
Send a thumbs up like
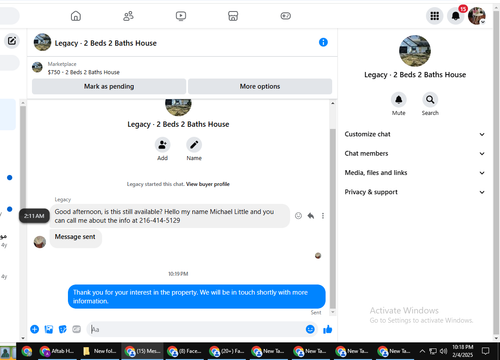tap(328, 329)
